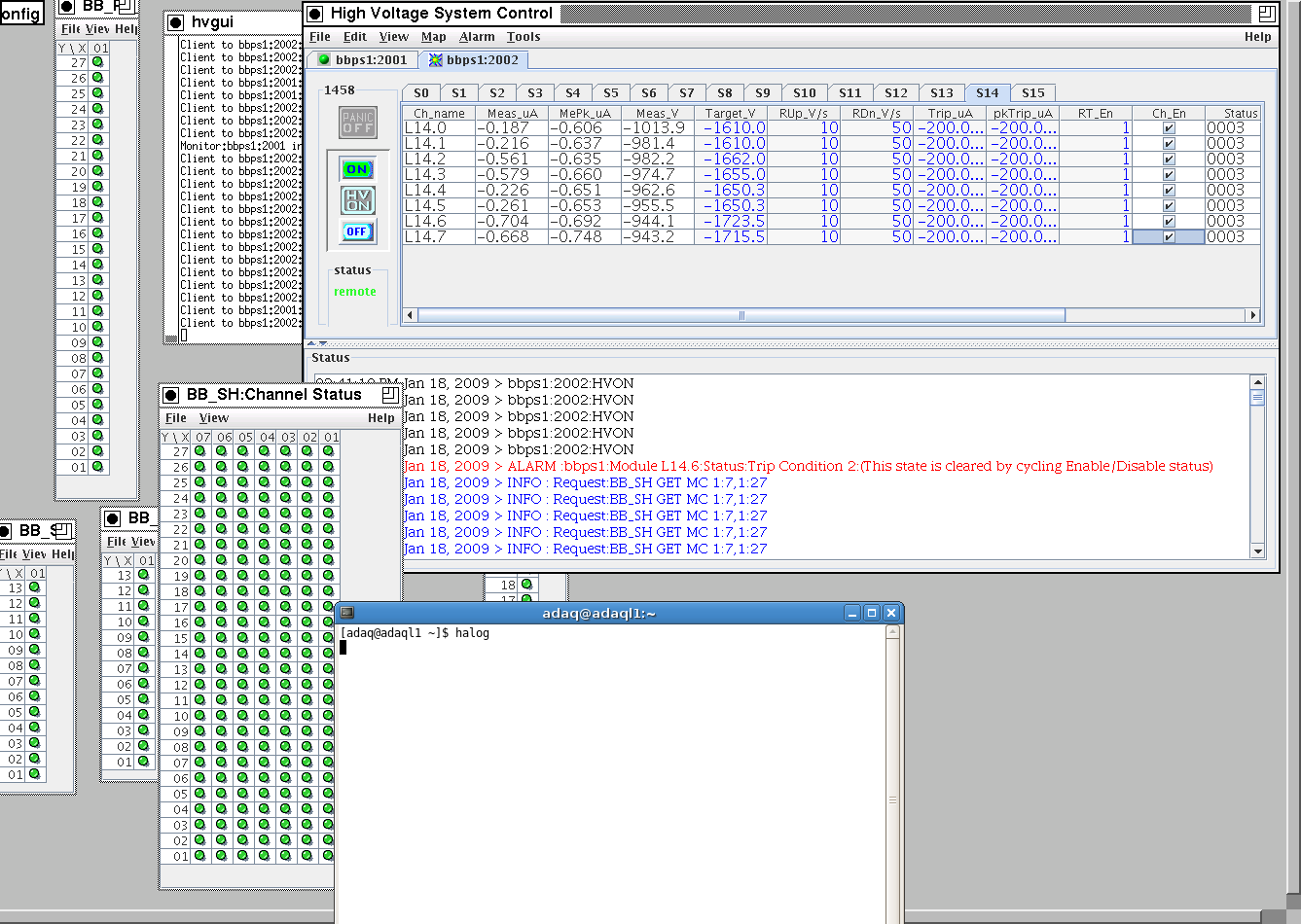The height and width of the screenshot is (924, 1301).
Task: Toggle Ch_En checkbox for channel L14.6
Action: click(x=1169, y=221)
